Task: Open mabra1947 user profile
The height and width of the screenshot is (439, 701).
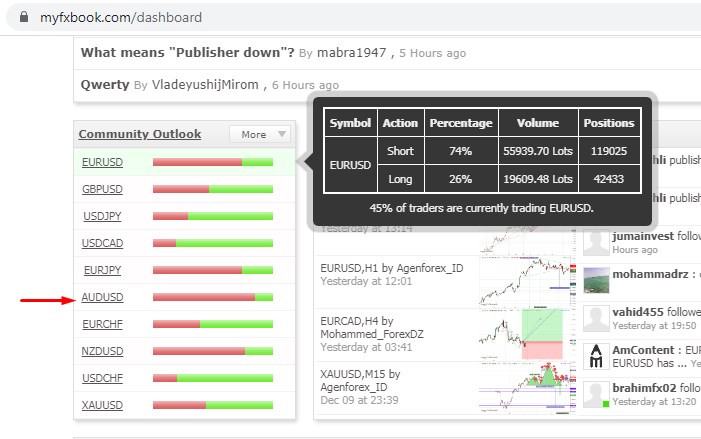Action: [351, 53]
